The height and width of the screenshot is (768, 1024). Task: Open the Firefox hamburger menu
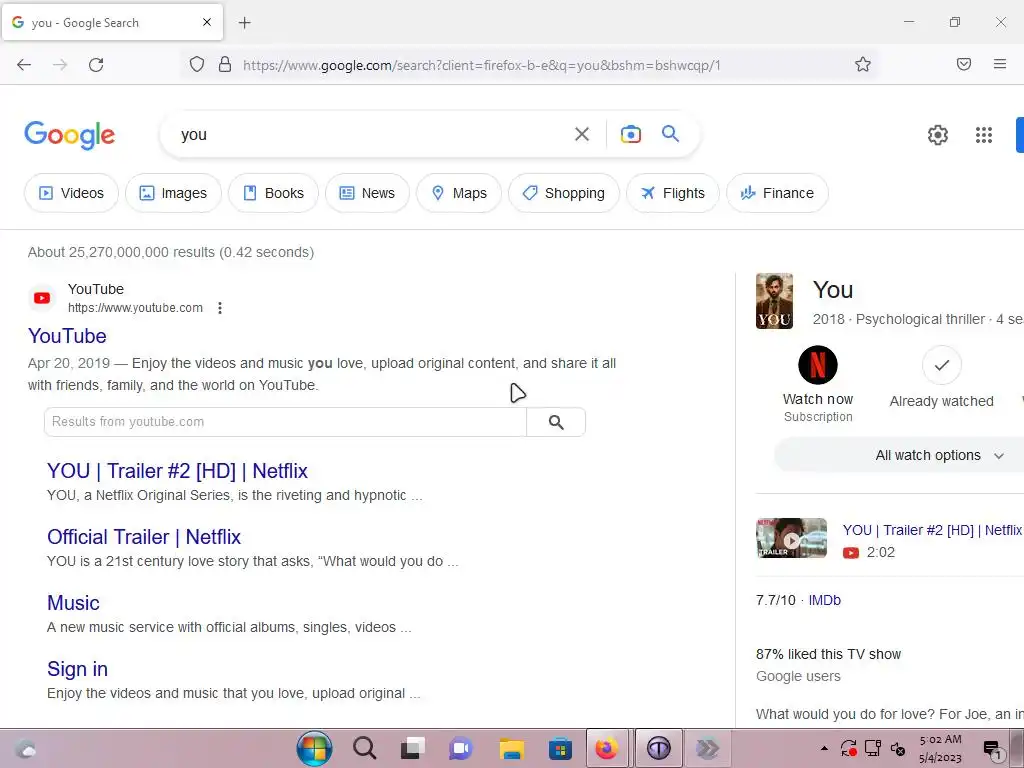[1000, 64]
